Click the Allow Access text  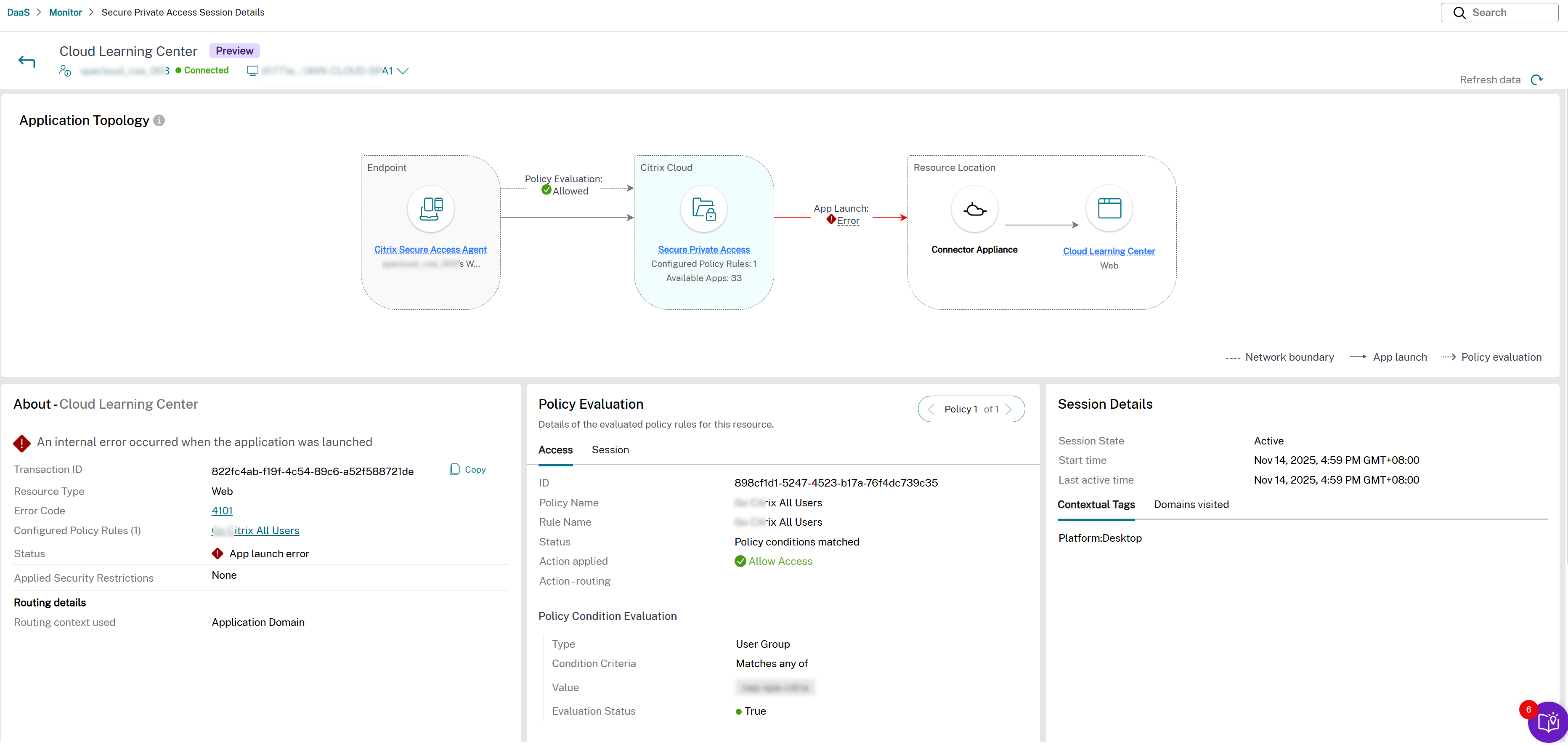(780, 561)
